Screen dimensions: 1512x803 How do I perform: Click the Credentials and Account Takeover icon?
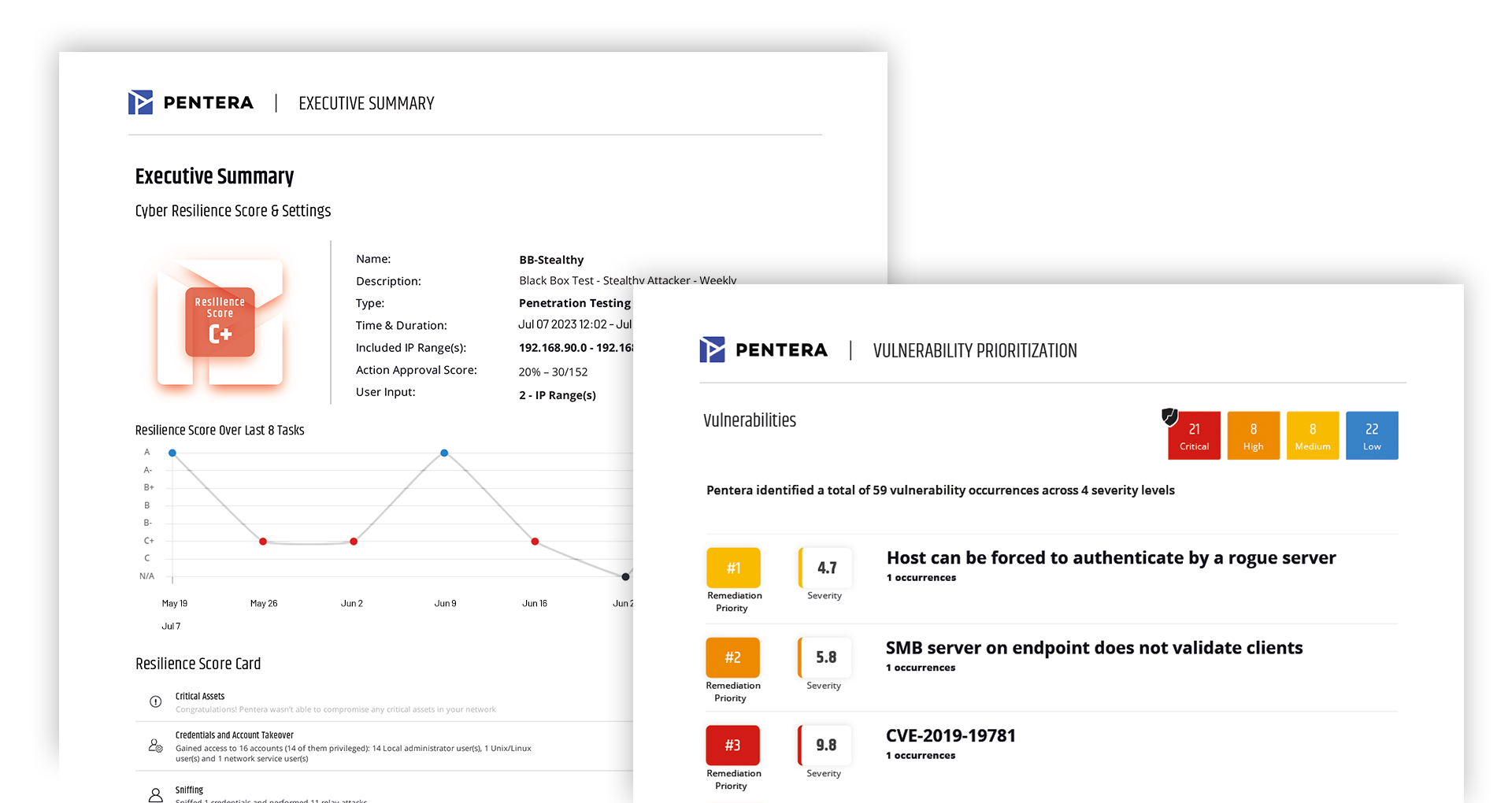[155, 745]
